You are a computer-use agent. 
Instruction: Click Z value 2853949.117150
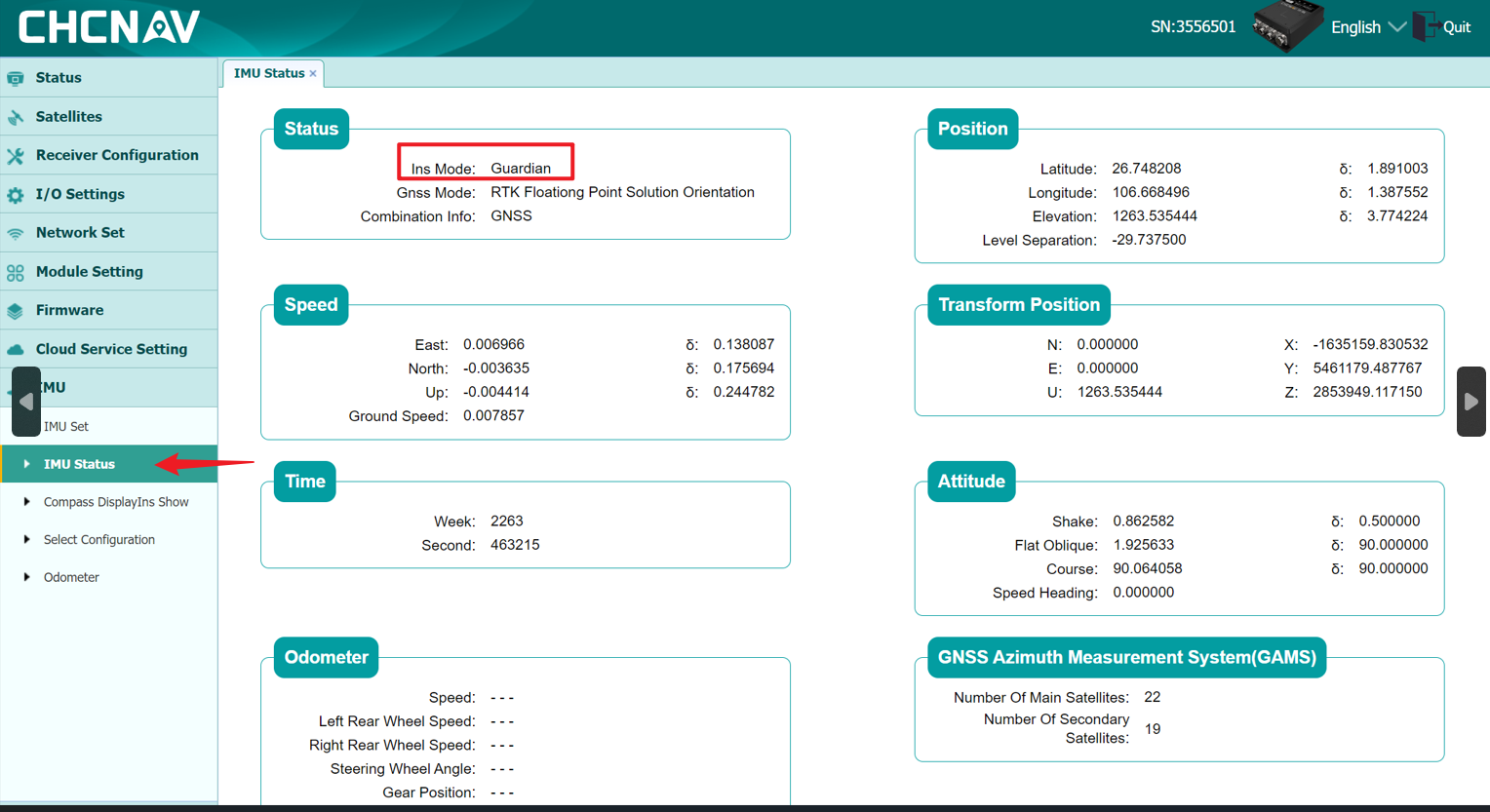pos(1367,392)
